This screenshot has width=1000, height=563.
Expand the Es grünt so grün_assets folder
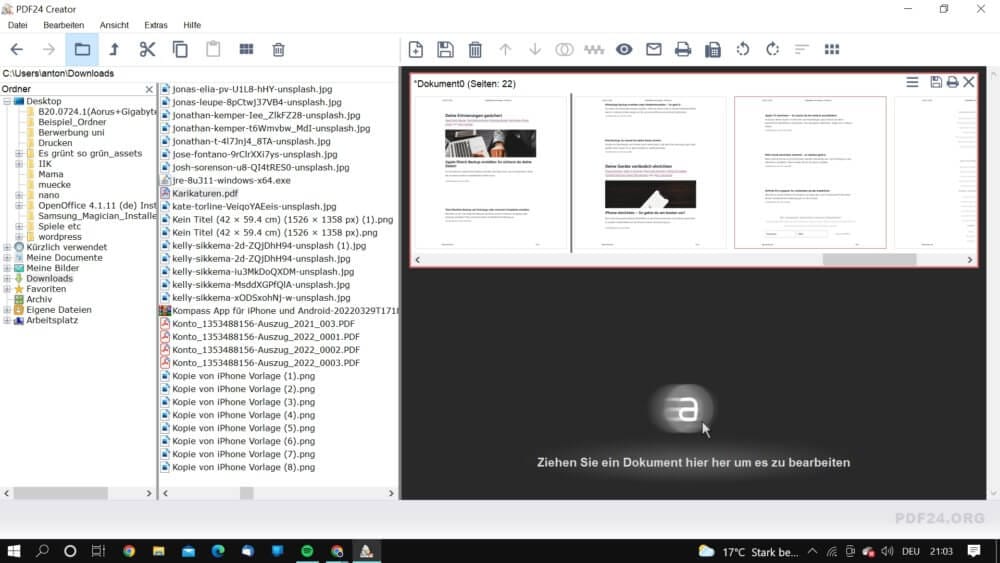[x=19, y=153]
